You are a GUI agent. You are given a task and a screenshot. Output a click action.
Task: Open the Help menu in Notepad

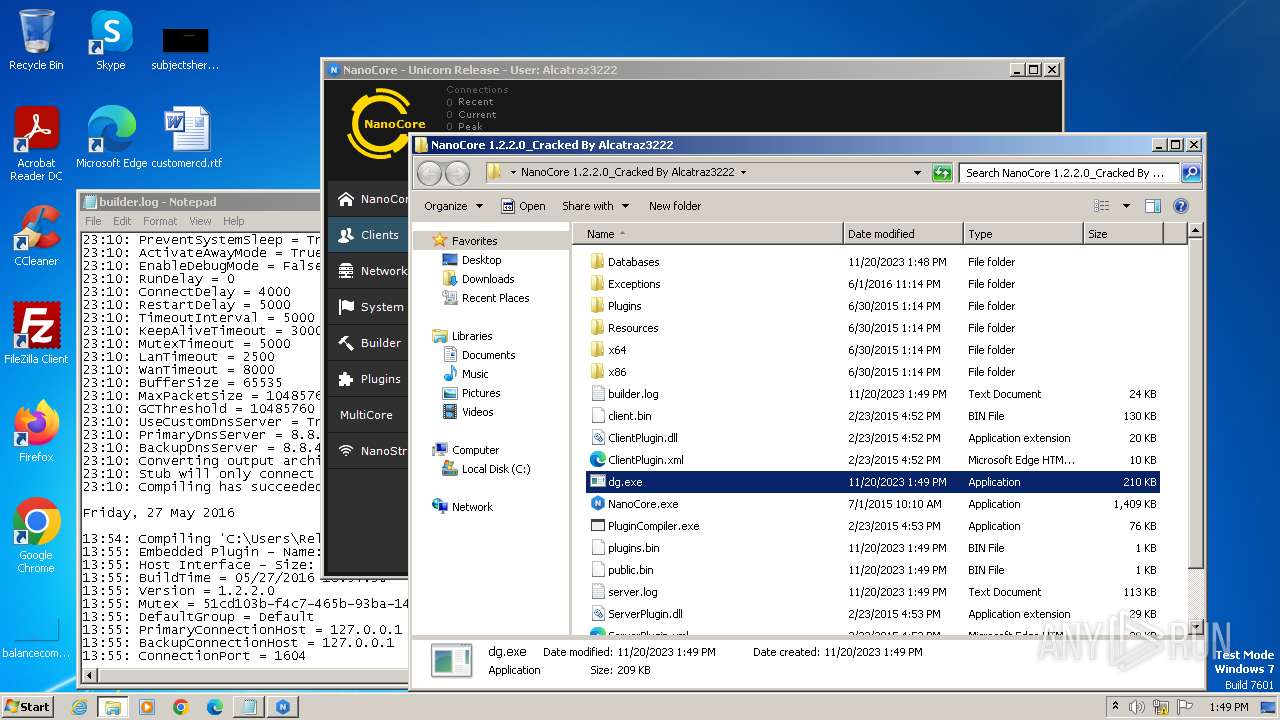tap(233, 221)
